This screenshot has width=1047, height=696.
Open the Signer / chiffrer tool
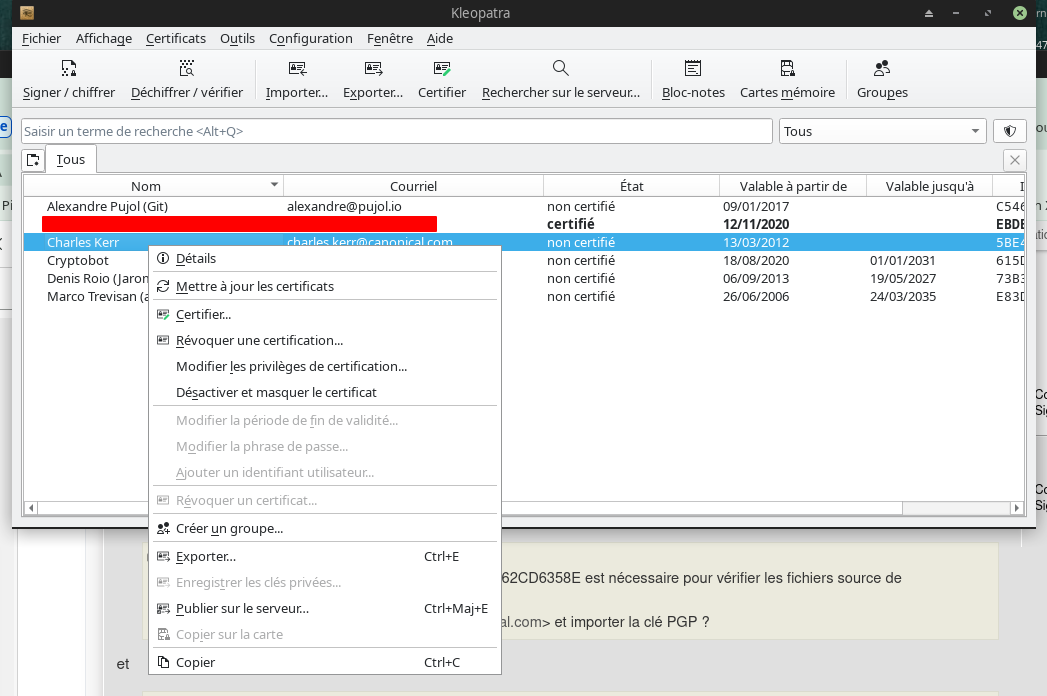click(x=69, y=79)
